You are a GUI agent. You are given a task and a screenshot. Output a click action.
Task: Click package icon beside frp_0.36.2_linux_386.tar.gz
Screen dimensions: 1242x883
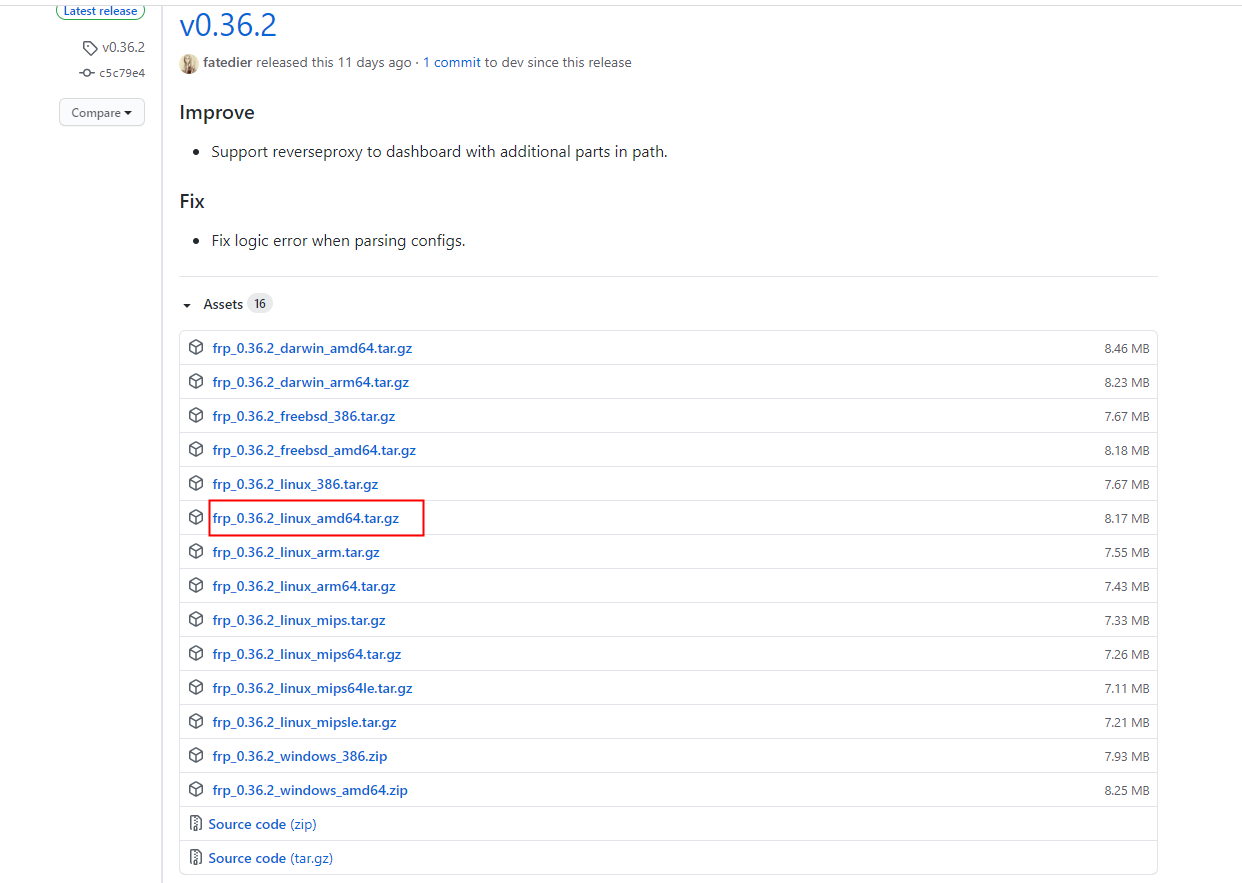point(196,484)
